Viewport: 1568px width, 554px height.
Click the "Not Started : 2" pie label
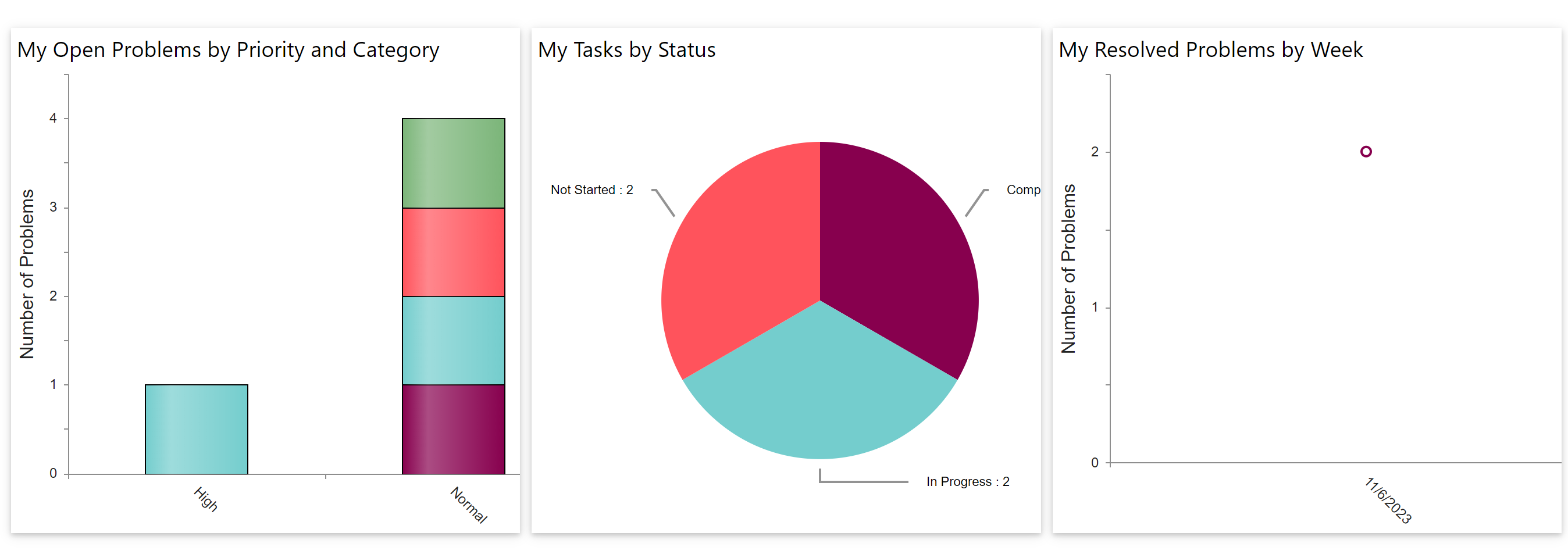tap(591, 190)
